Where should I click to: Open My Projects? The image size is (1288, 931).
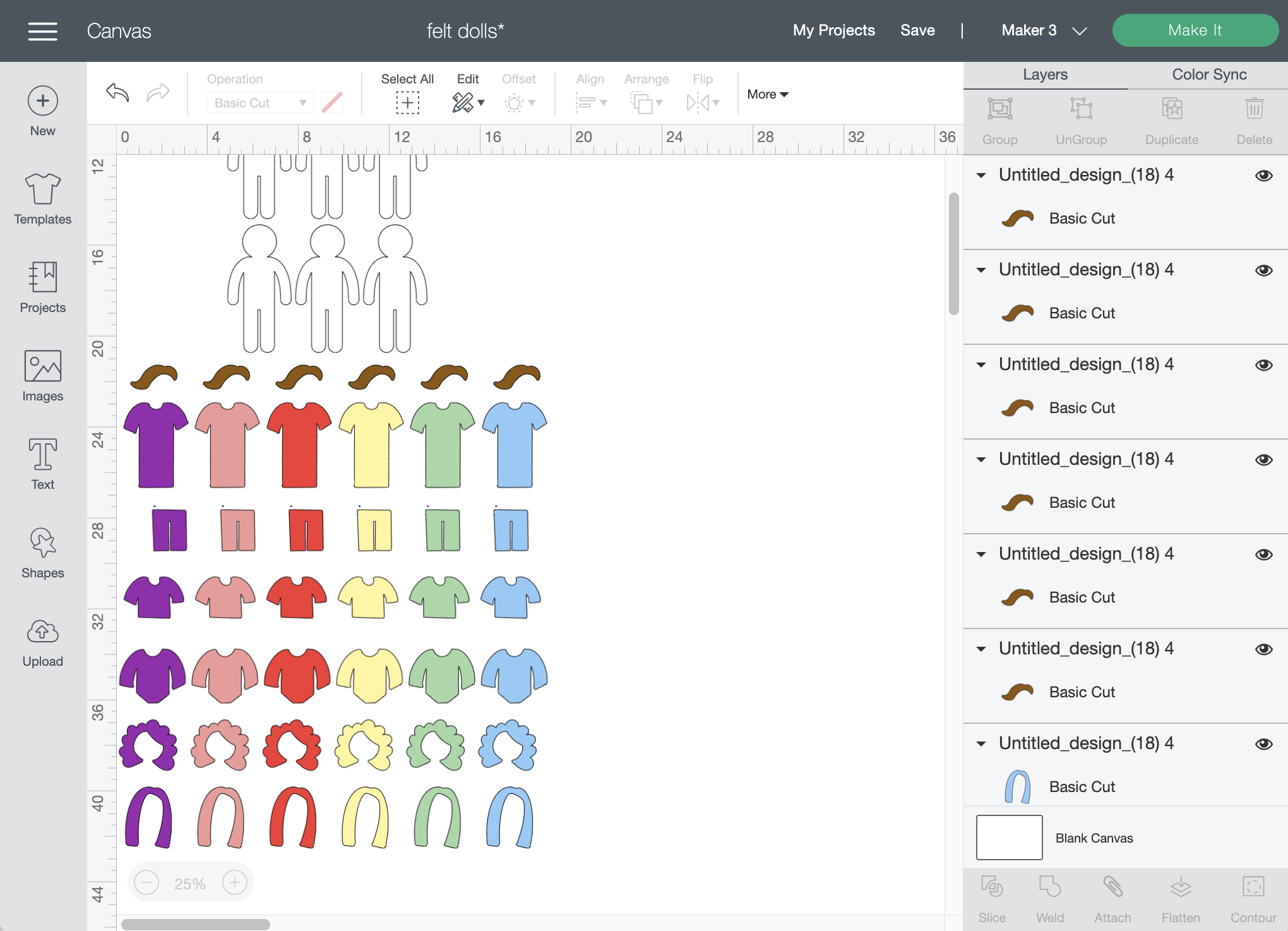833,30
